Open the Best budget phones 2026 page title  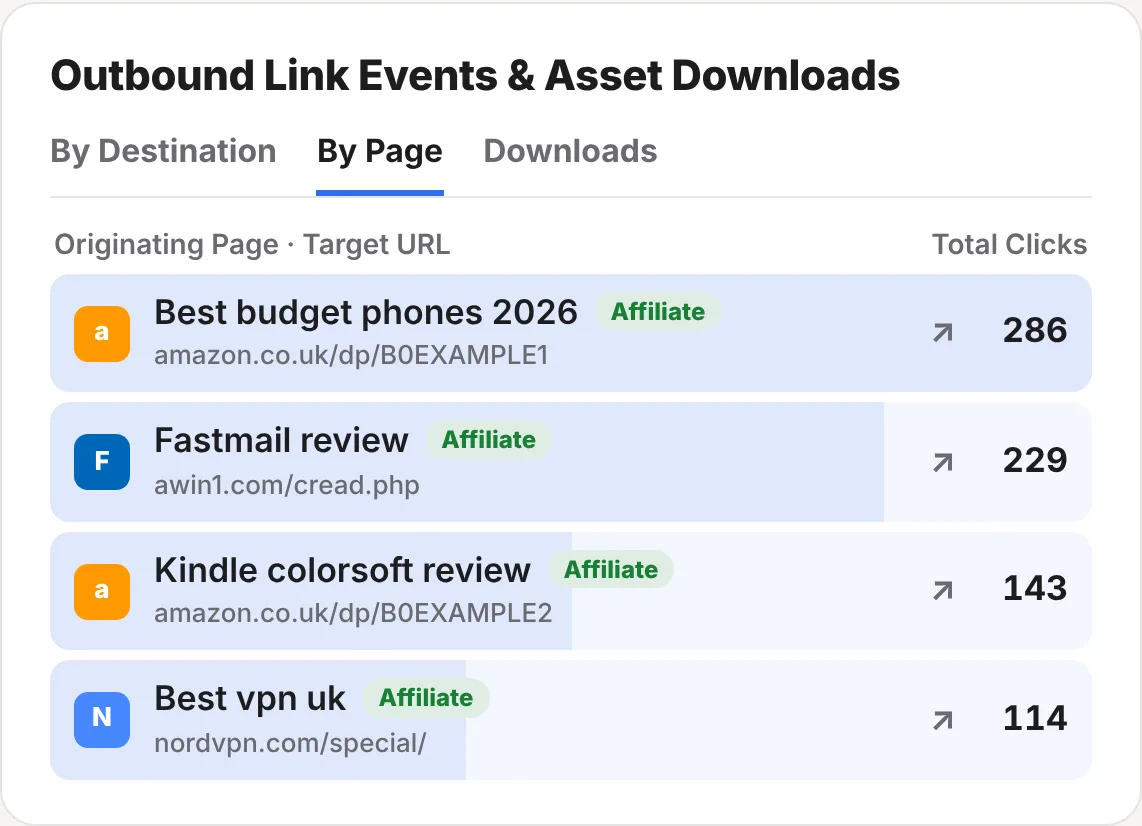tap(366, 312)
